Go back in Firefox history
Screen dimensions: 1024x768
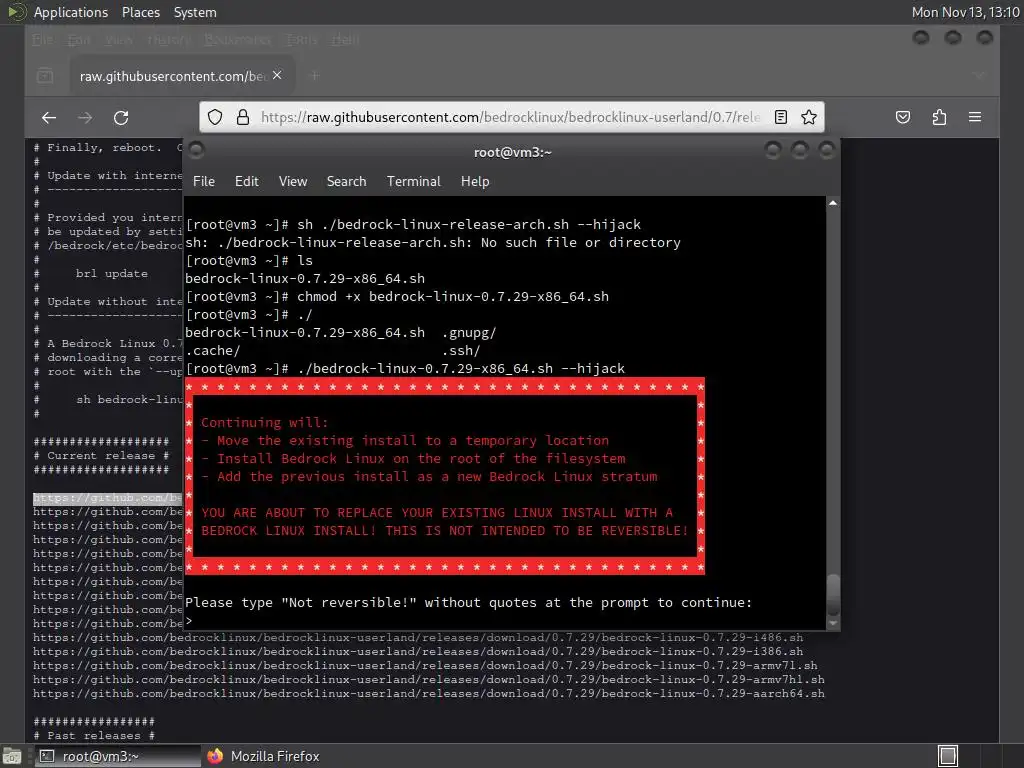[49, 118]
